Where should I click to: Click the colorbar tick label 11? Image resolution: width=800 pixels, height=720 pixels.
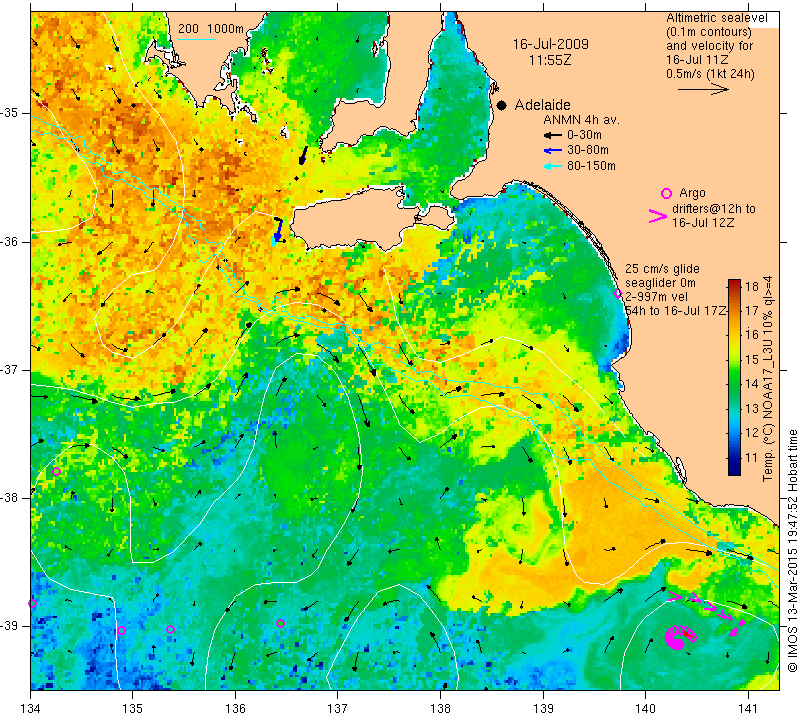tap(752, 458)
